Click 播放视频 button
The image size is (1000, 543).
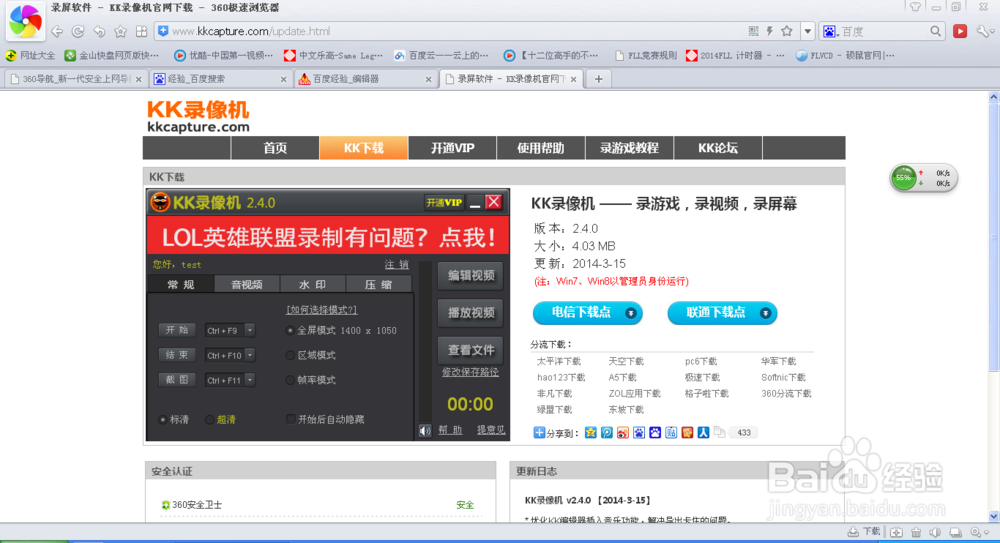pyautogui.click(x=471, y=313)
